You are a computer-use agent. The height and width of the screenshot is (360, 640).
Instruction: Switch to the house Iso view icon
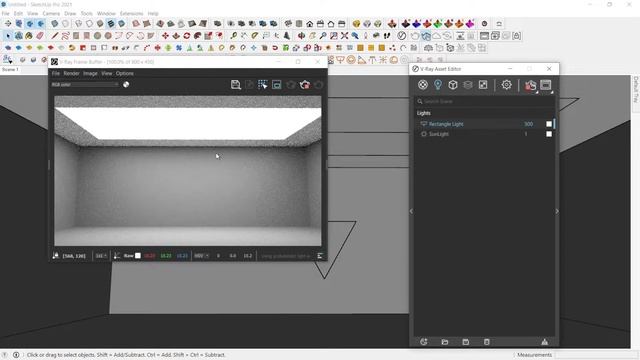tap(310, 24)
